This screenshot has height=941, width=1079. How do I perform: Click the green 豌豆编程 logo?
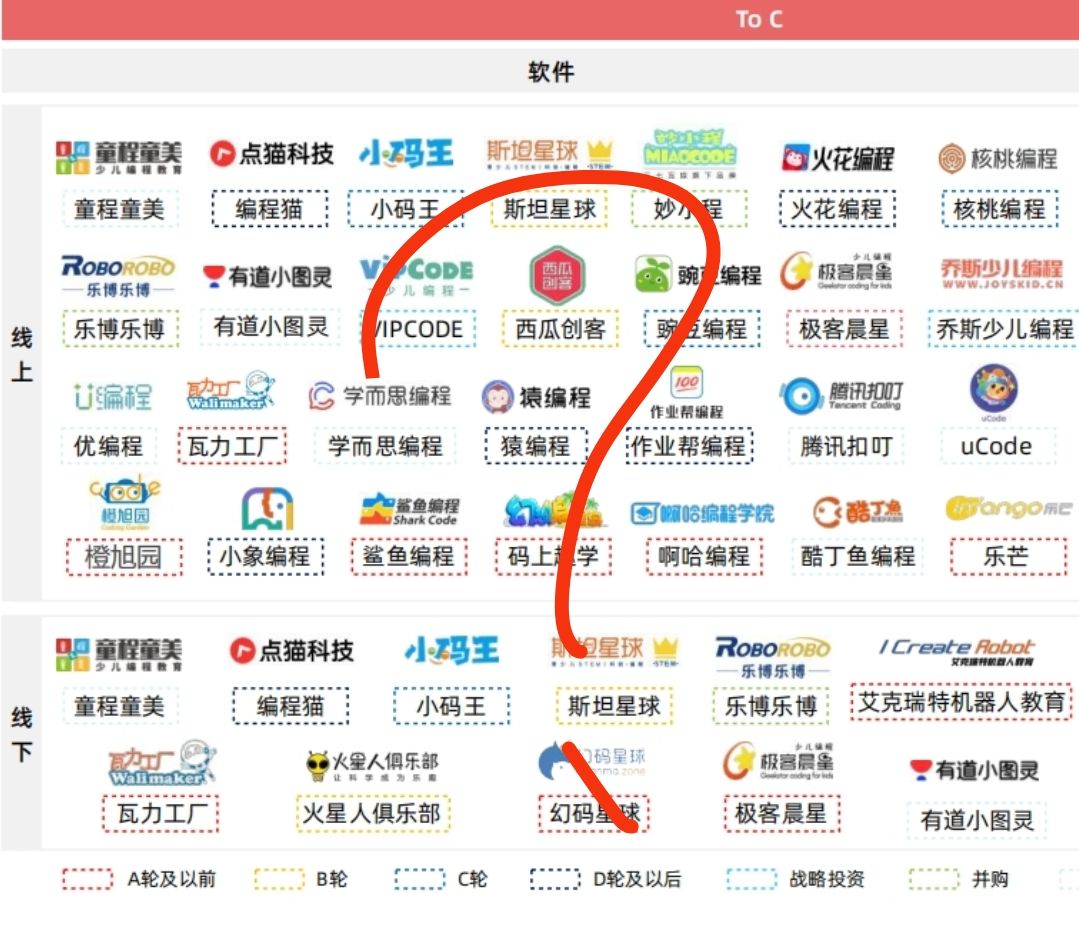coord(698,275)
